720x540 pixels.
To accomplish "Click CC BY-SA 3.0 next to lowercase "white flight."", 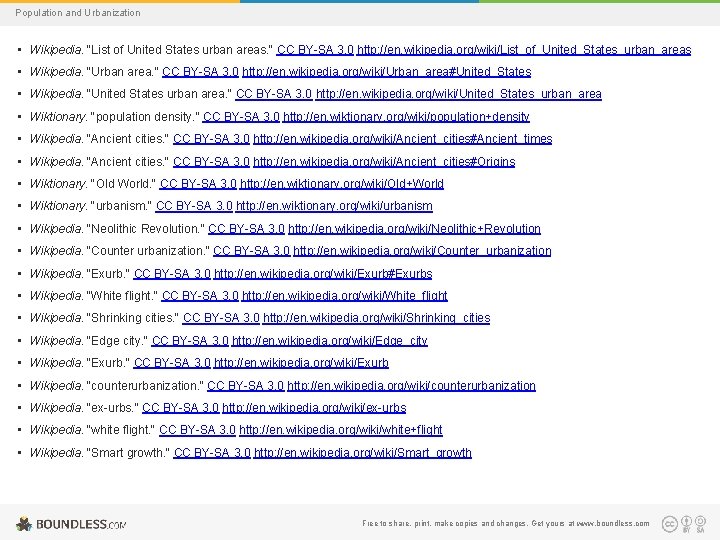I will point(197,430).
